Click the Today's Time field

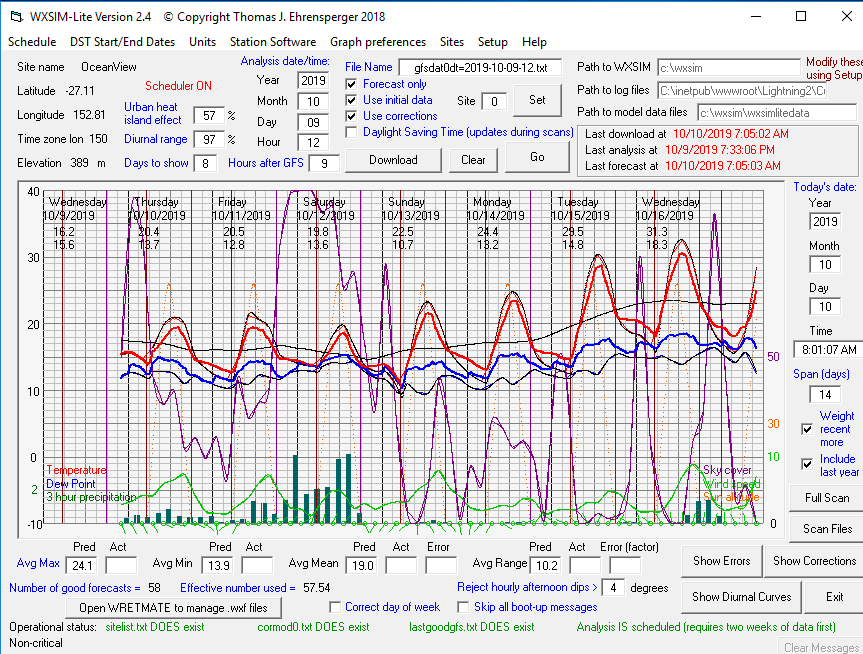[x=828, y=350]
